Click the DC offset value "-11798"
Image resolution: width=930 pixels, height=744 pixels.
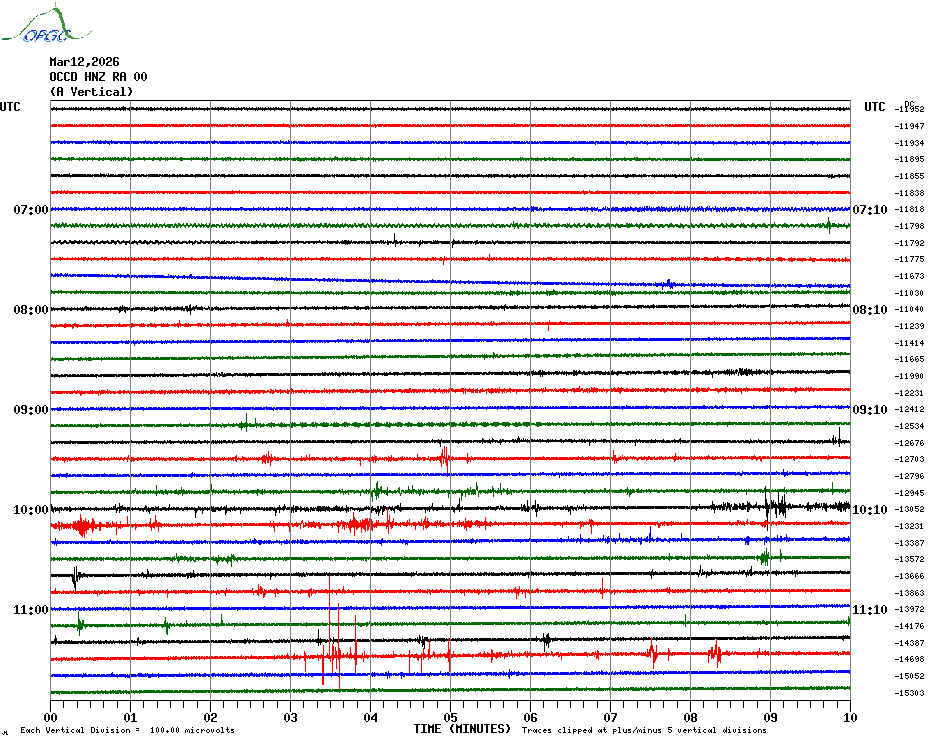point(910,227)
